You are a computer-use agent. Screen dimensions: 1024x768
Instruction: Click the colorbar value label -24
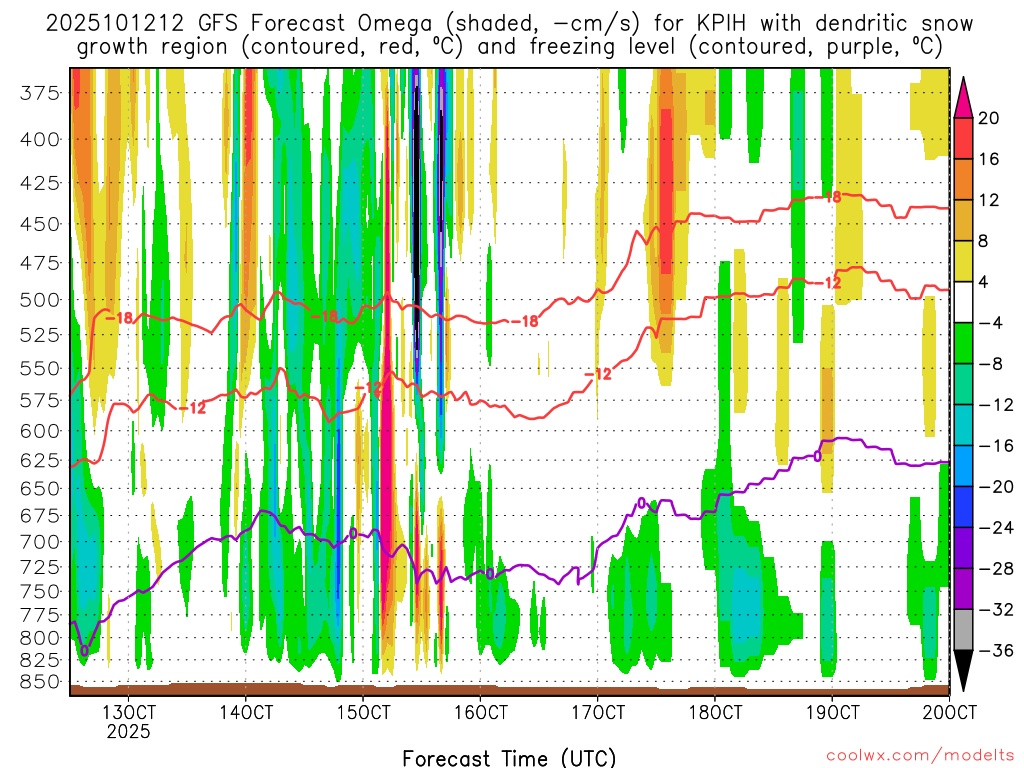coord(997,528)
